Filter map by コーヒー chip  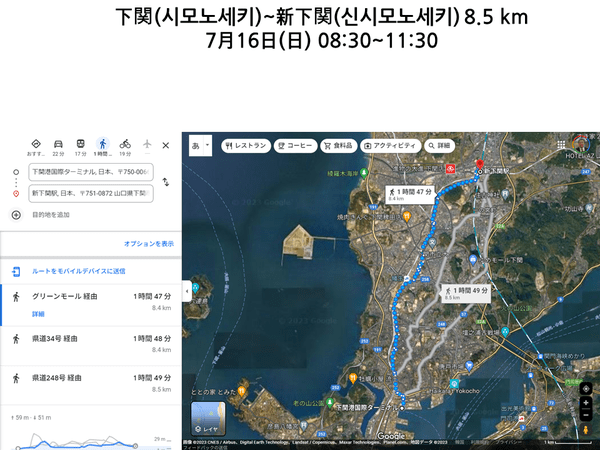tap(296, 145)
